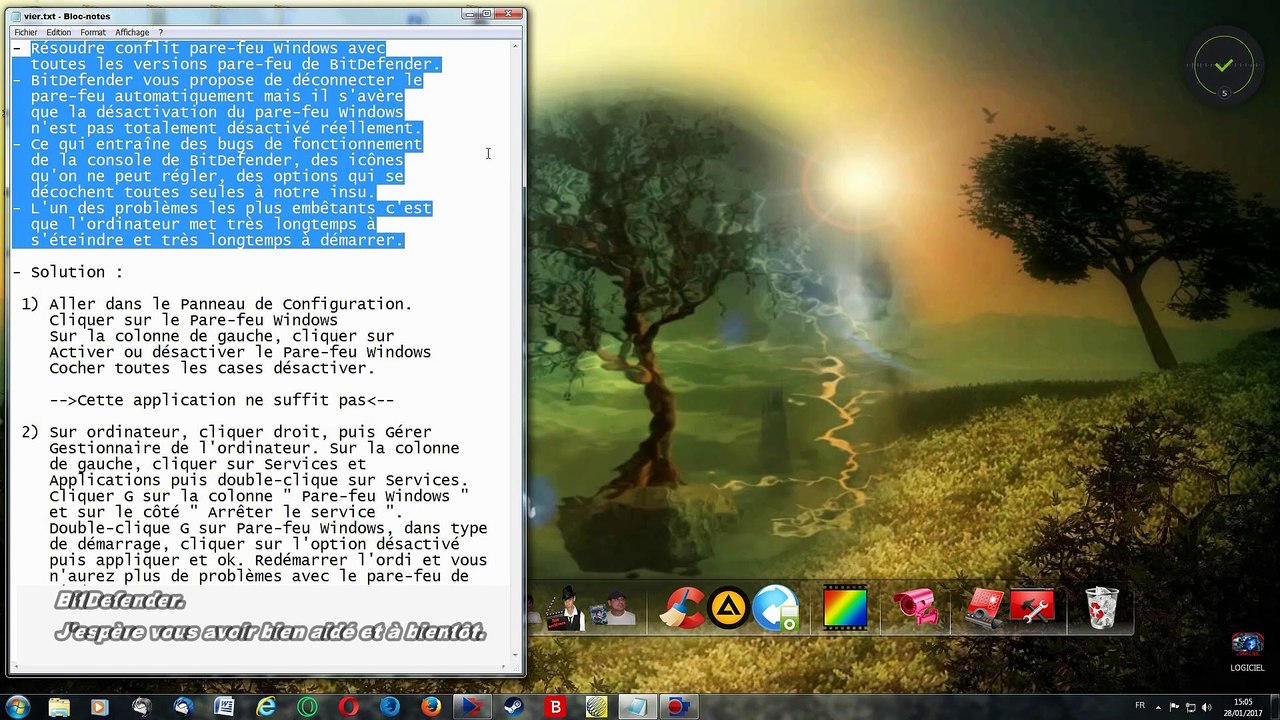Viewport: 1280px width, 720px height.
Task: Click the line 'Cliquer sur le Pare-feu Windows'
Action: click(x=193, y=320)
